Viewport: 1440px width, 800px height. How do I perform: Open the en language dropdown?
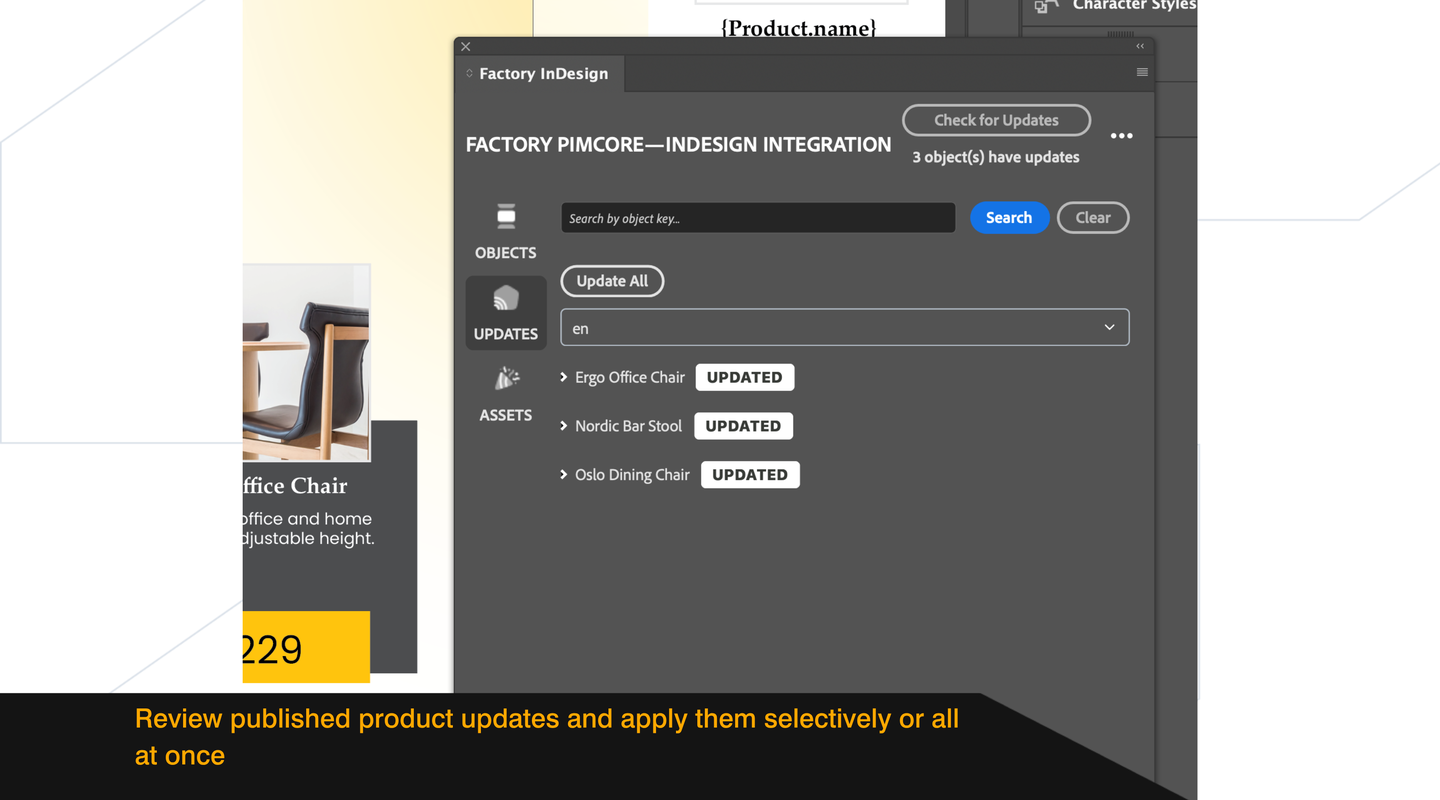(845, 327)
